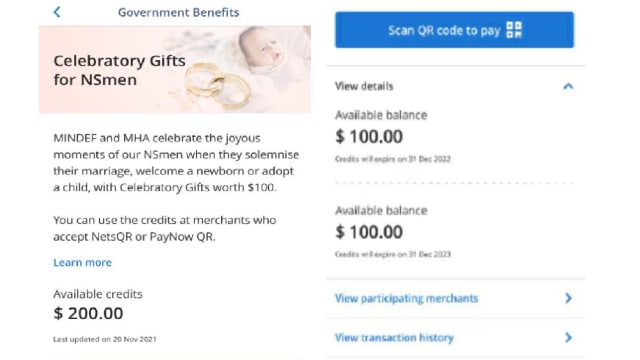Image resolution: width=640 pixels, height=360 pixels.
Task: Tap the Credits will expire 31 Dec 2023 note
Action: pos(393,254)
